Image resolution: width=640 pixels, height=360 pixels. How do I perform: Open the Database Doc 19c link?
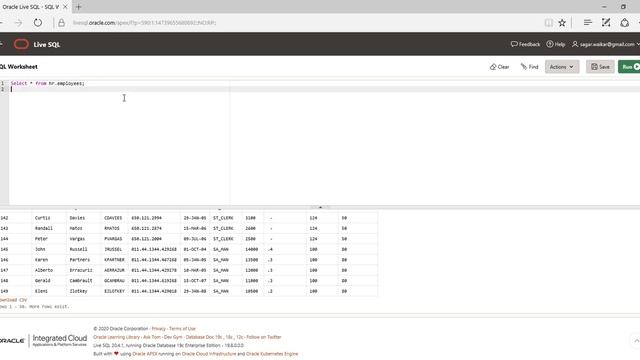204,337
